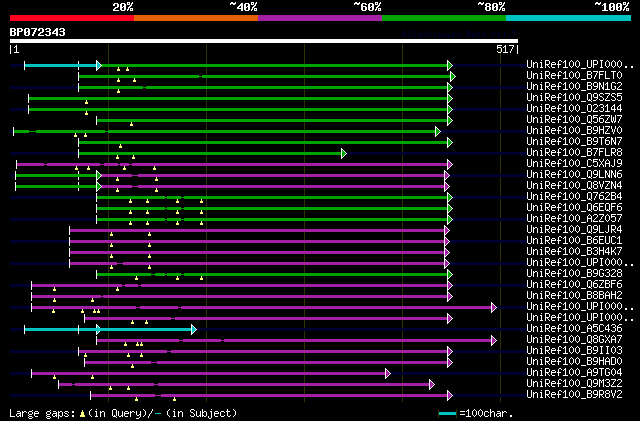640x421 pixels.
Task: Click the green arrowhead ending the B7FLT0 alignment
Action: pyautogui.click(x=453, y=76)
